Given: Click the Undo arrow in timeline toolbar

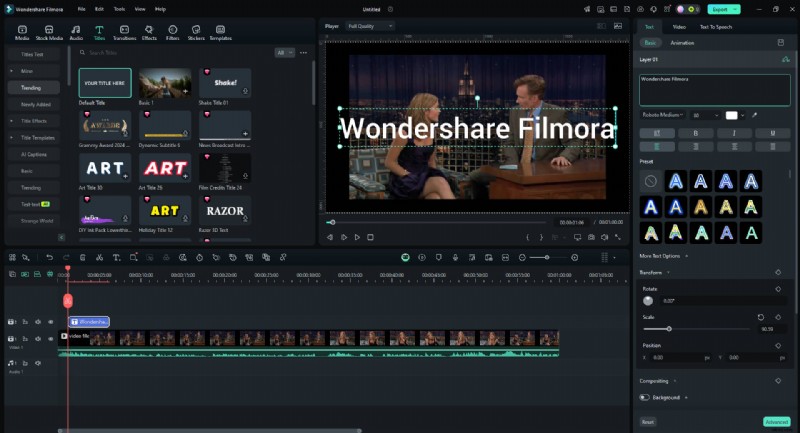Looking at the screenshot, I should tap(50, 257).
